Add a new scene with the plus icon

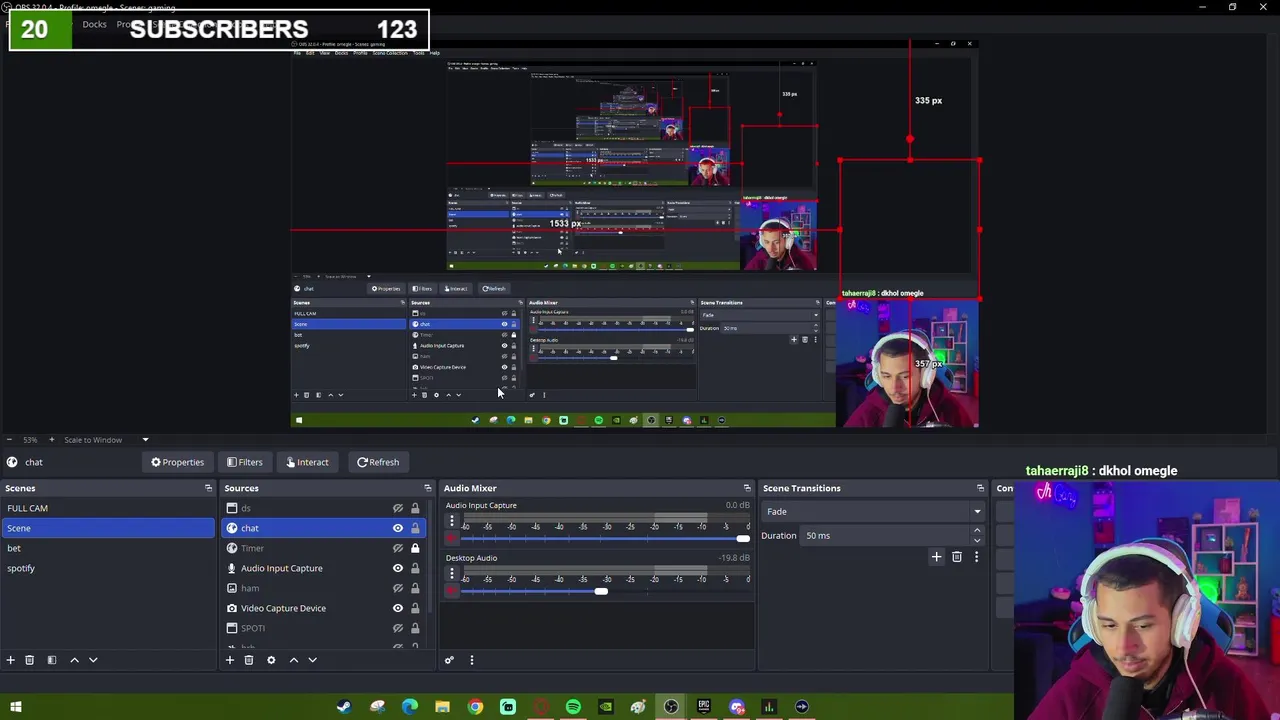(11, 660)
